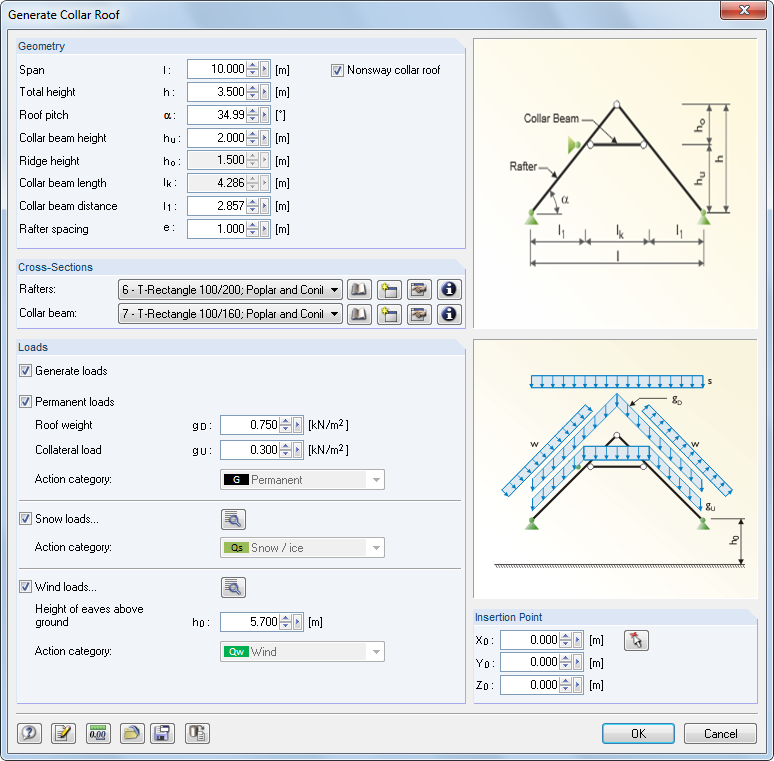This screenshot has width=774, height=761.
Task: Confirm the dialog with OK
Action: 638,734
